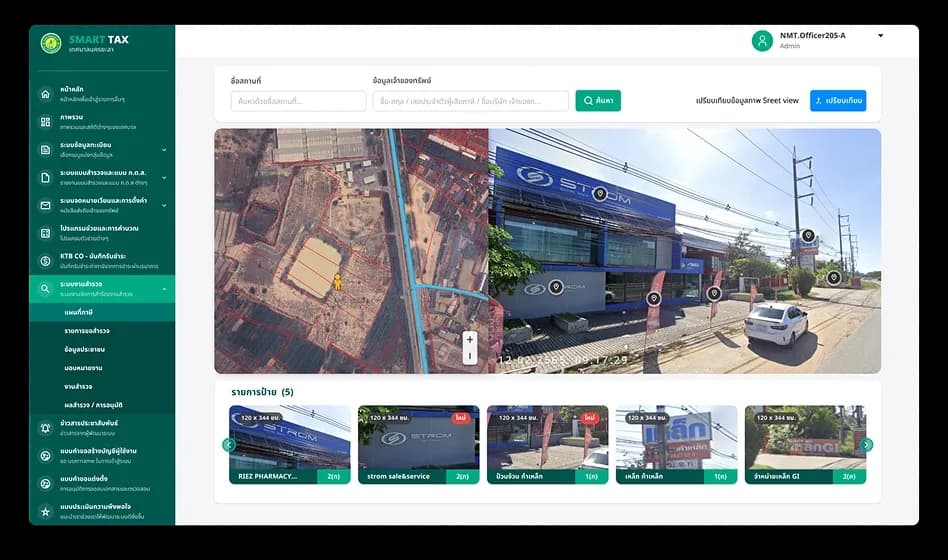The height and width of the screenshot is (560, 948).
Task: Focus the place name search field
Action: coord(298,101)
